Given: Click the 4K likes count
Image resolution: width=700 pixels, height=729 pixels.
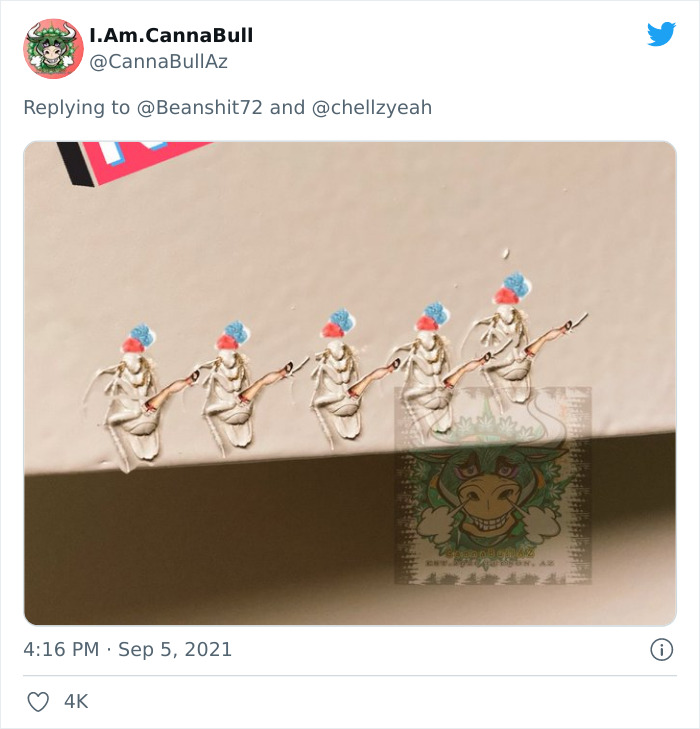Looking at the screenshot, I should coord(76,702).
